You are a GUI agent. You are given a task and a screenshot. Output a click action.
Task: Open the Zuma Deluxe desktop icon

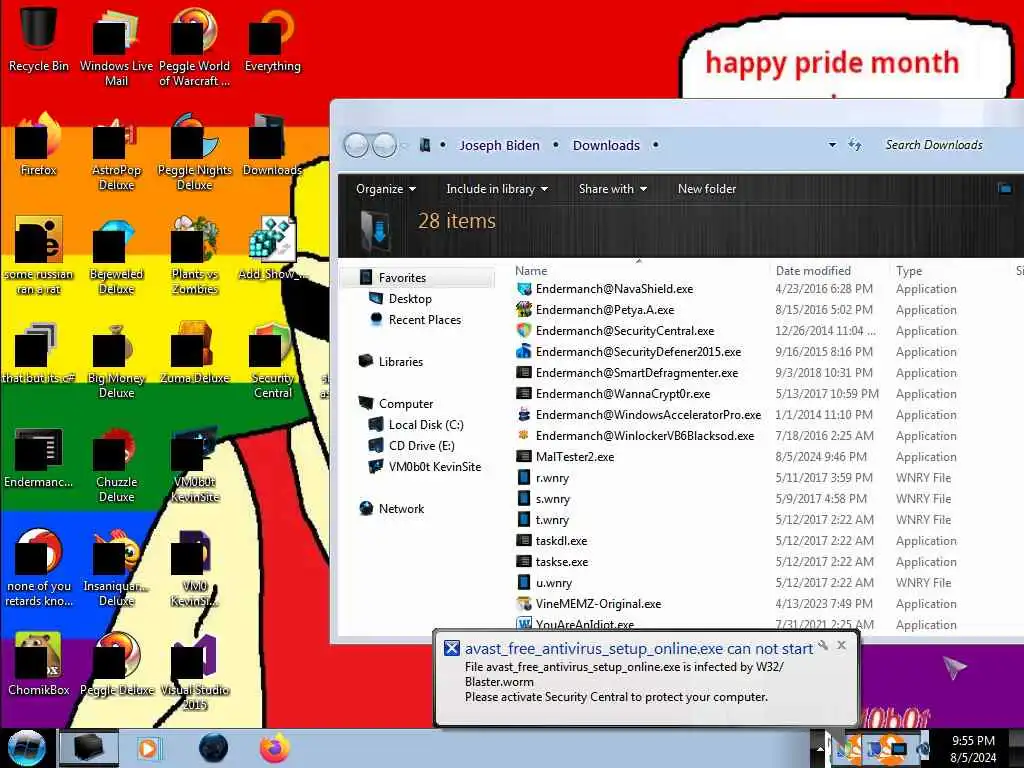195,353
